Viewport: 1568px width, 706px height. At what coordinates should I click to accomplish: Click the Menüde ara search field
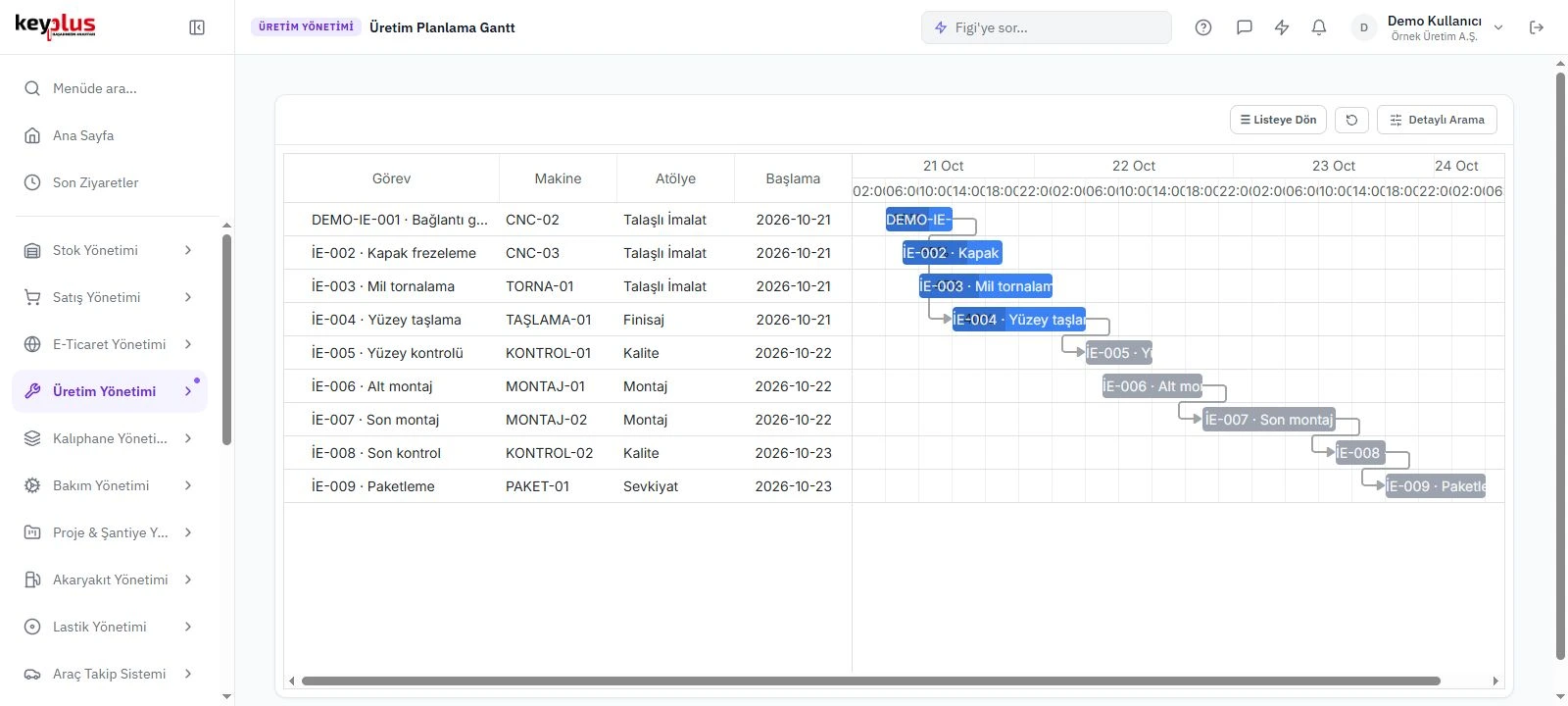click(110, 88)
